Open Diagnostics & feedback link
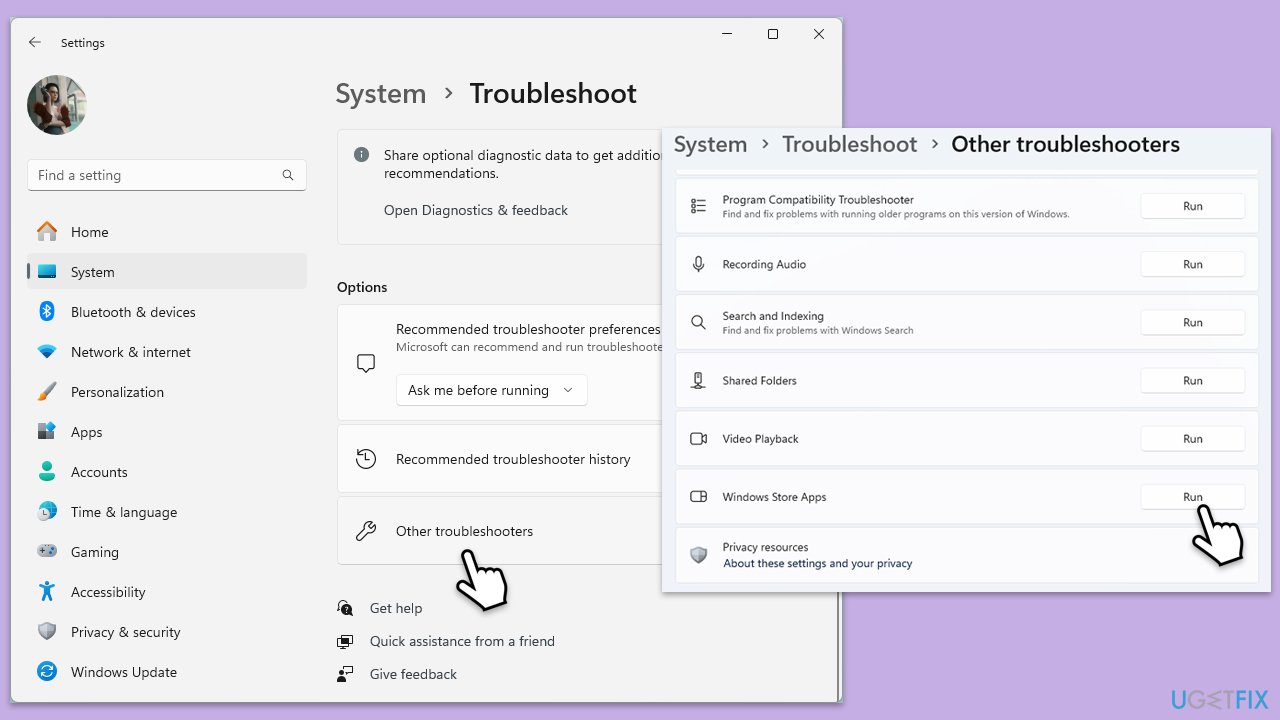This screenshot has height=720, width=1280. (x=476, y=210)
